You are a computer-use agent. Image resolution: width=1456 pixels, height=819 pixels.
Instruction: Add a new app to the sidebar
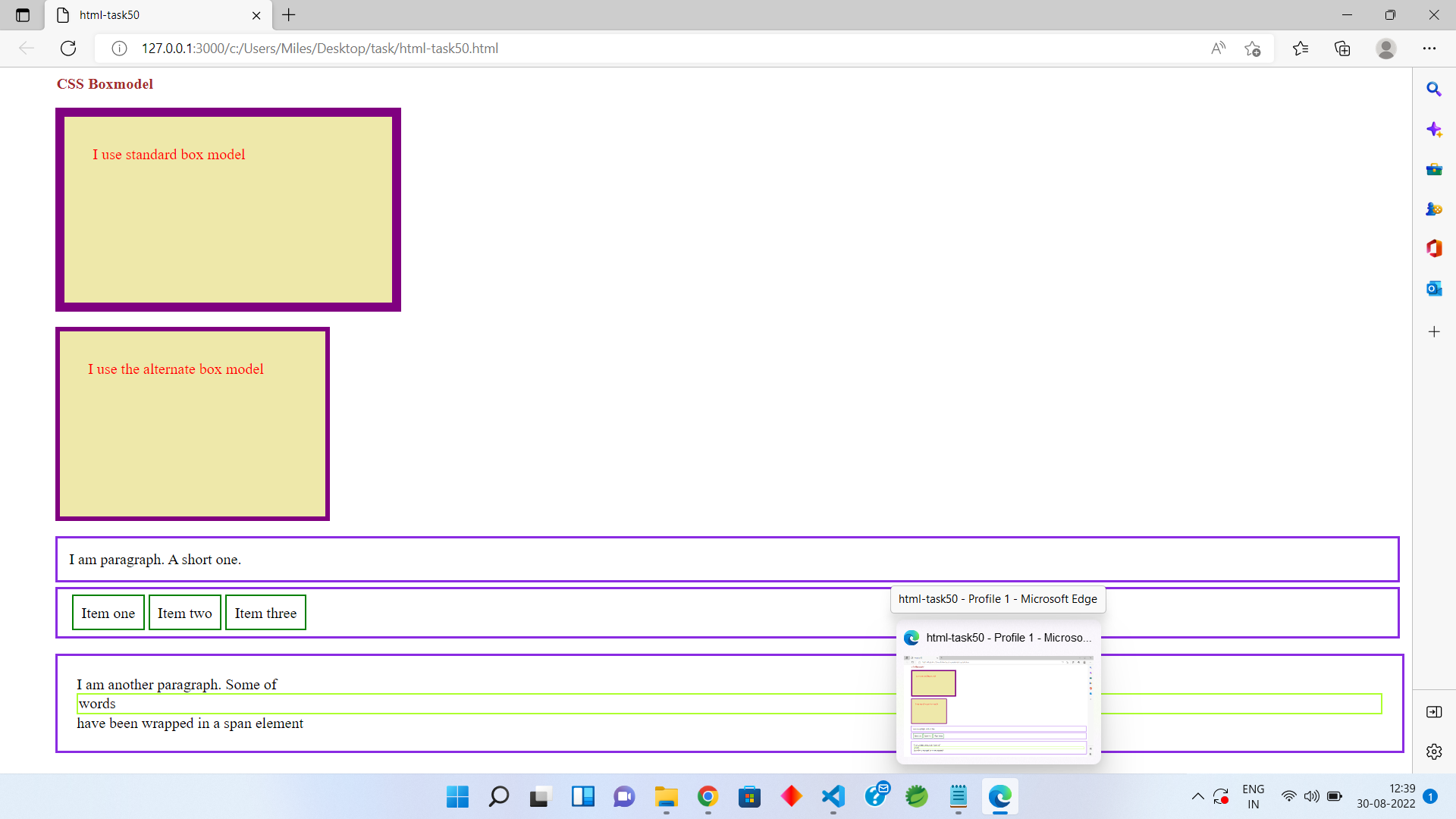[1434, 331]
